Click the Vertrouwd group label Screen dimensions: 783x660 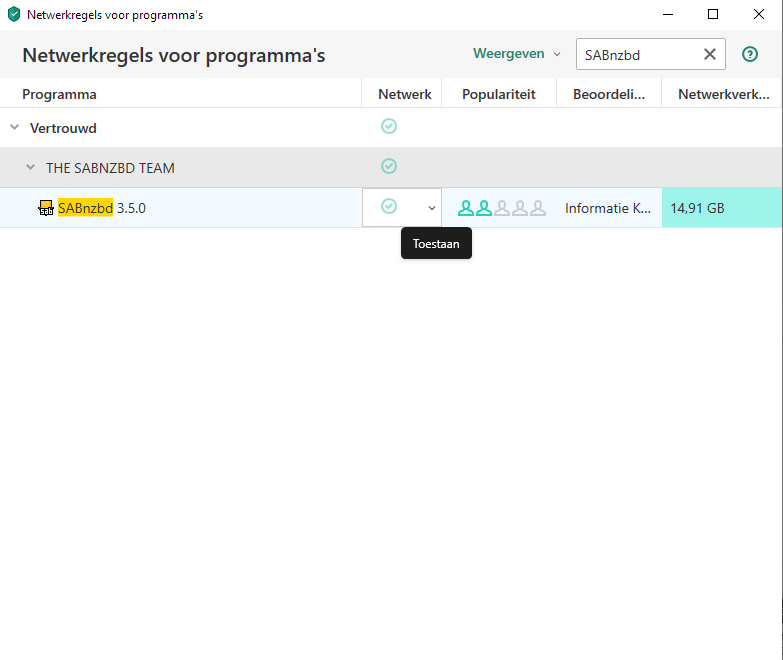(x=63, y=128)
